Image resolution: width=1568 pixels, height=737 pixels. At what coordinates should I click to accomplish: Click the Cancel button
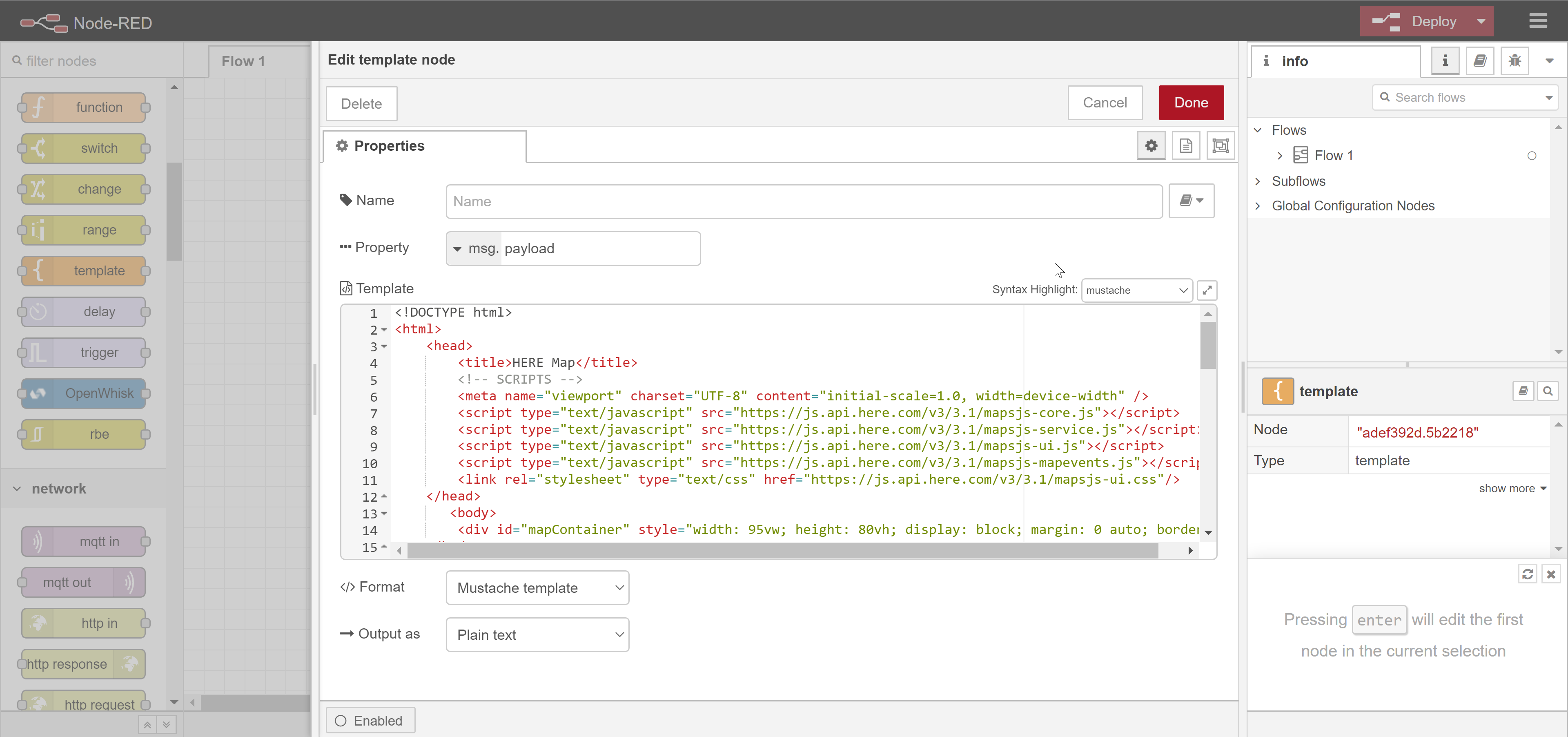(1104, 102)
